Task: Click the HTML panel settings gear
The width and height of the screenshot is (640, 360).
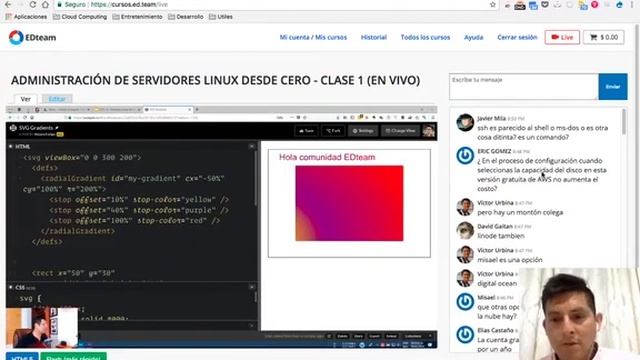Action: 10,147
